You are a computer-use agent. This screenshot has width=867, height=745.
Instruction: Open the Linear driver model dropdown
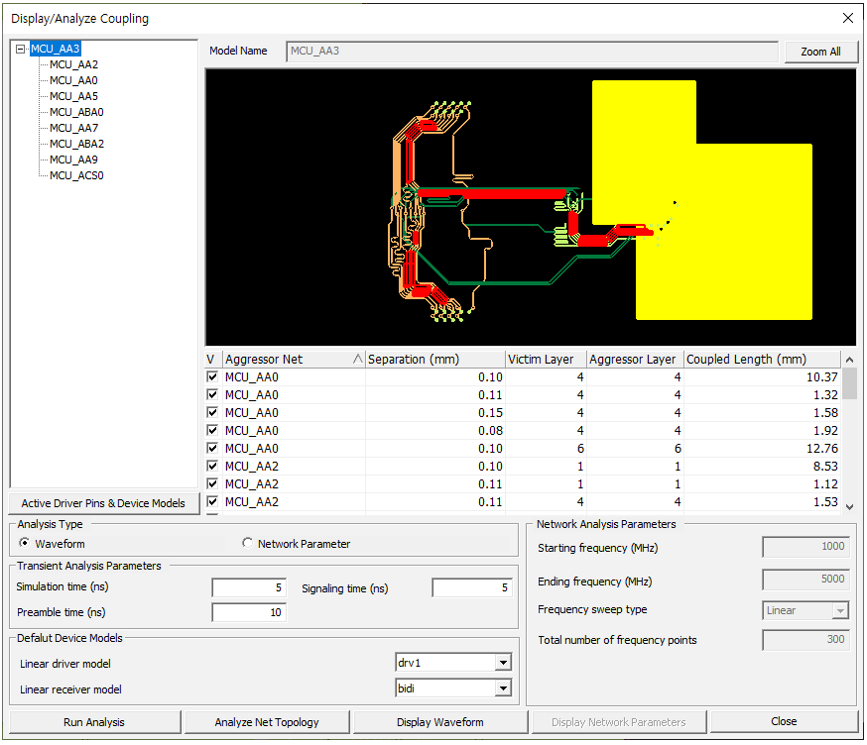pyautogui.click(x=503, y=663)
